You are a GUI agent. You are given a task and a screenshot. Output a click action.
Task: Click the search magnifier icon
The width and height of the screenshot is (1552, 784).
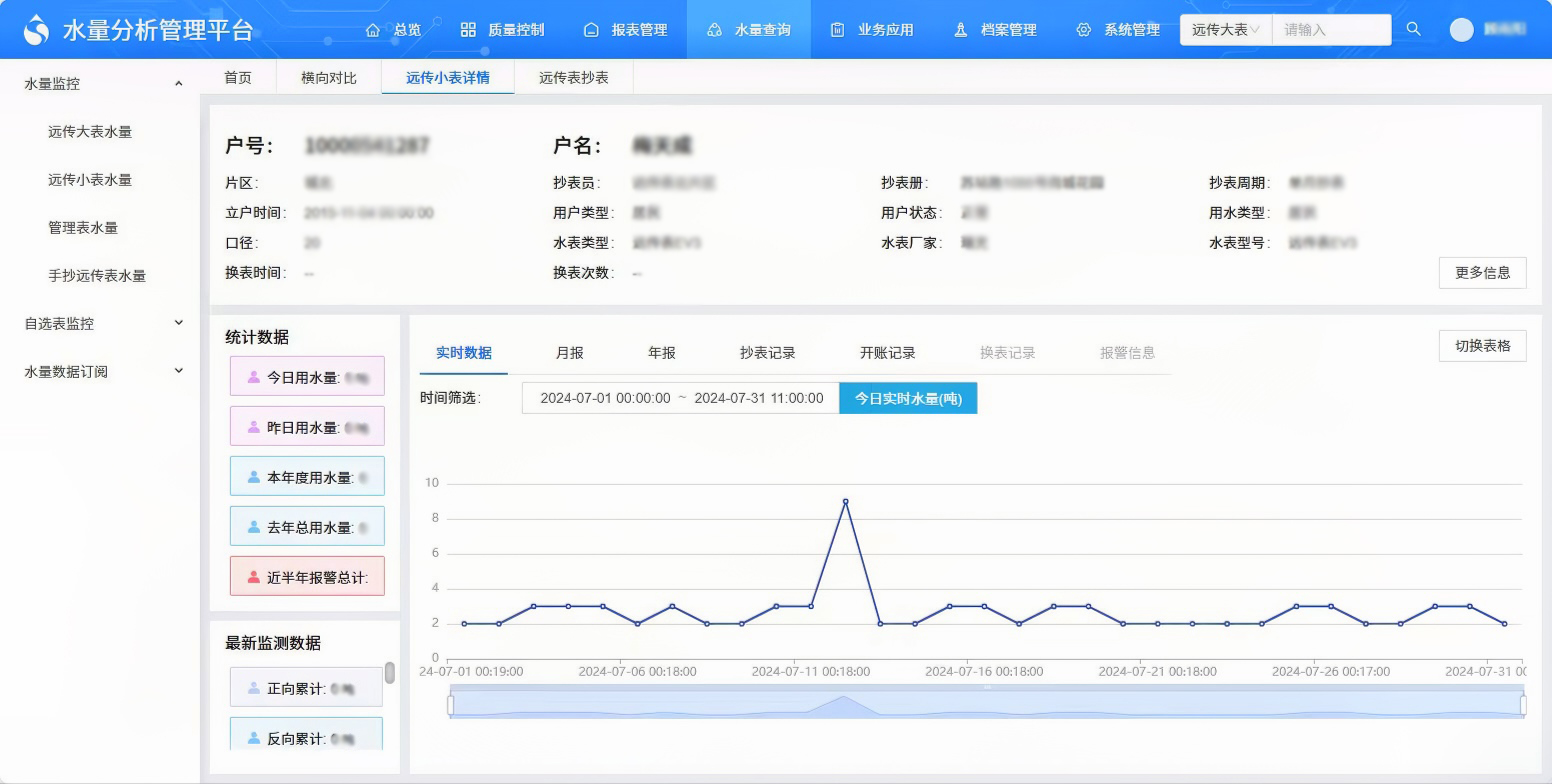[1413, 29]
